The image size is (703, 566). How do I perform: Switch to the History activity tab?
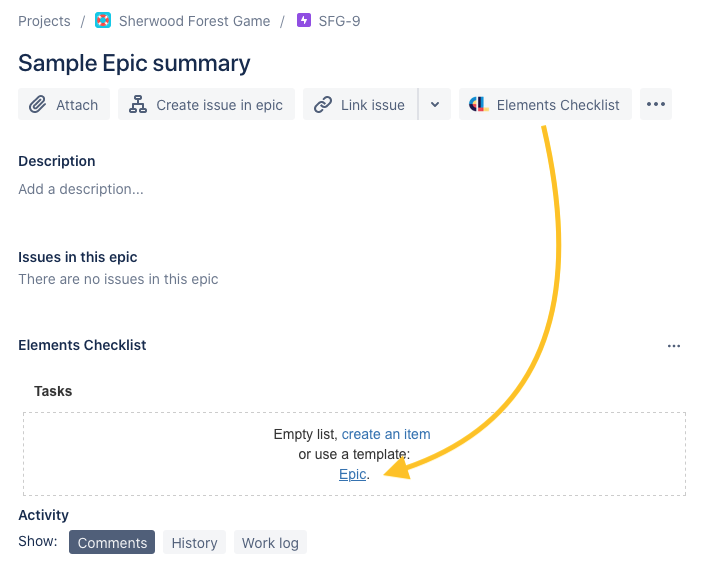[x=194, y=542]
